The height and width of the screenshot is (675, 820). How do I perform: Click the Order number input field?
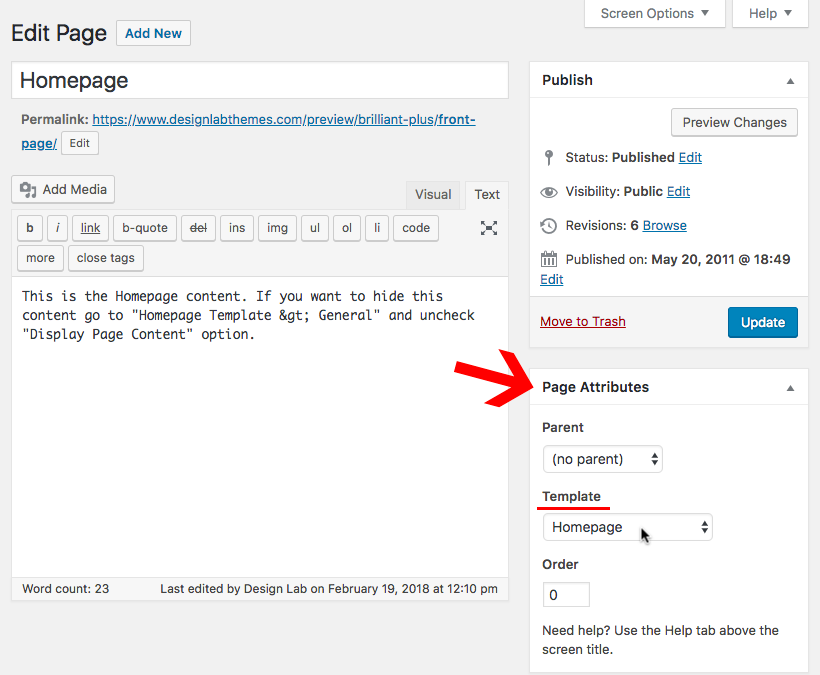566,594
